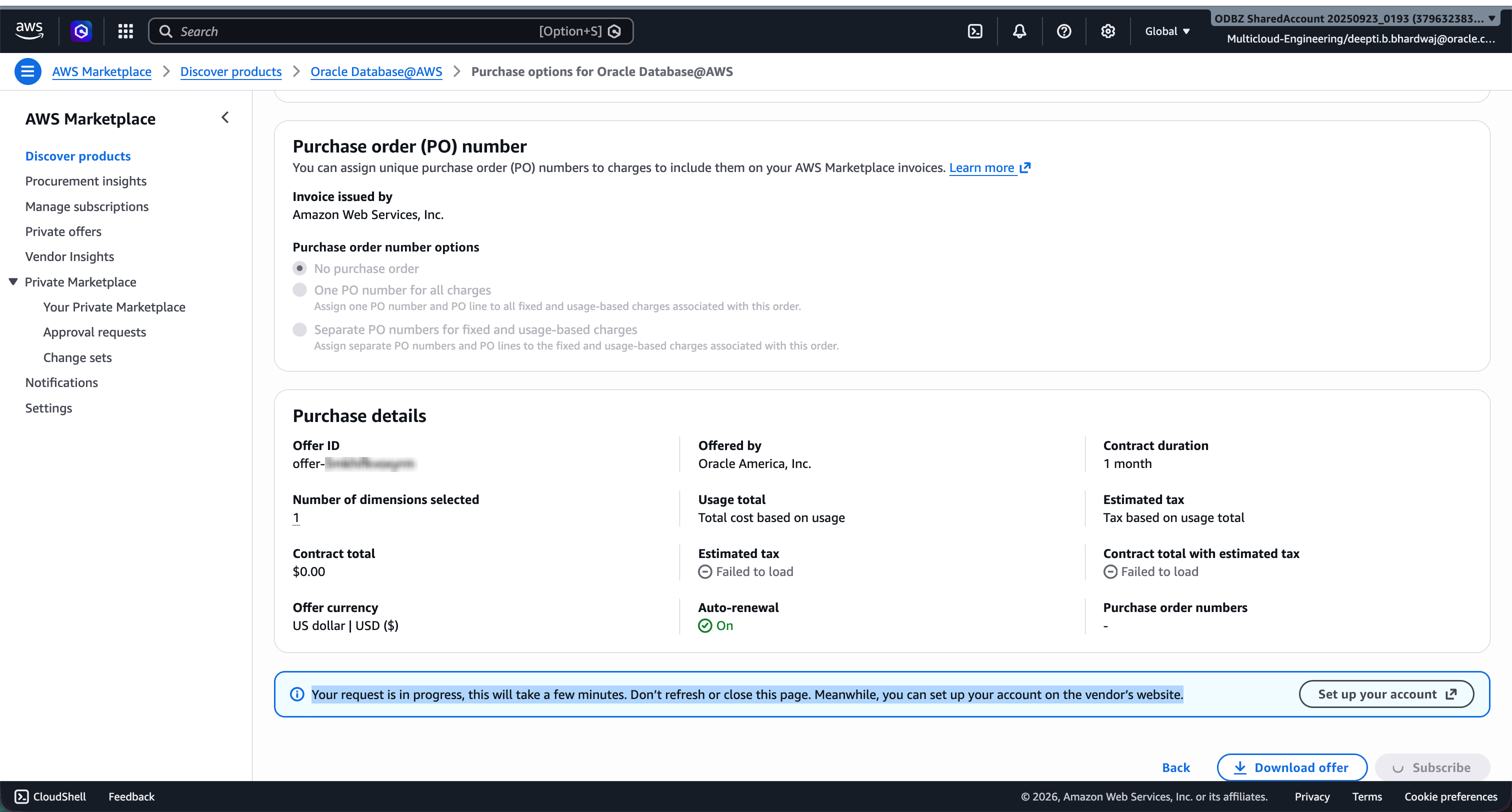Viewport: 1512px width, 812px height.
Task: Click the dimensions selected value 1
Action: tap(296, 517)
